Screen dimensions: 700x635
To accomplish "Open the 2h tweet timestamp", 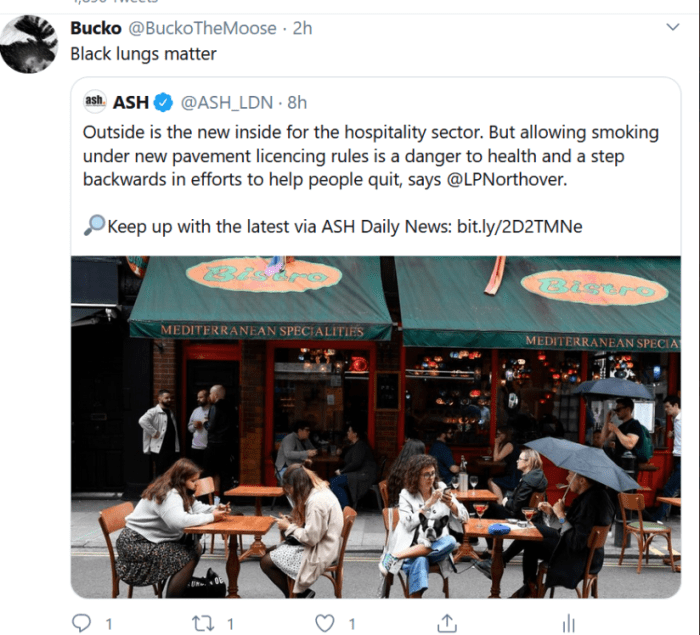I will [302, 28].
